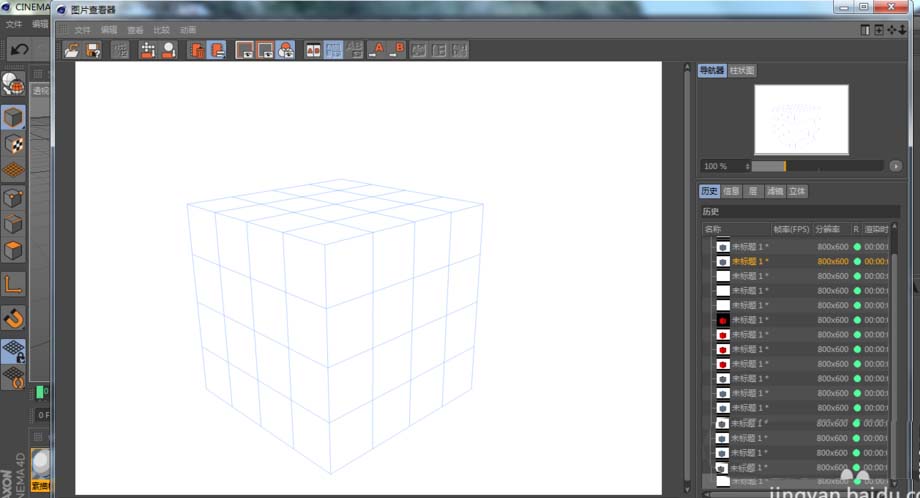The width and height of the screenshot is (920, 498).
Task: Click the undo arrow in Cinema 4D
Action: [x=18, y=49]
